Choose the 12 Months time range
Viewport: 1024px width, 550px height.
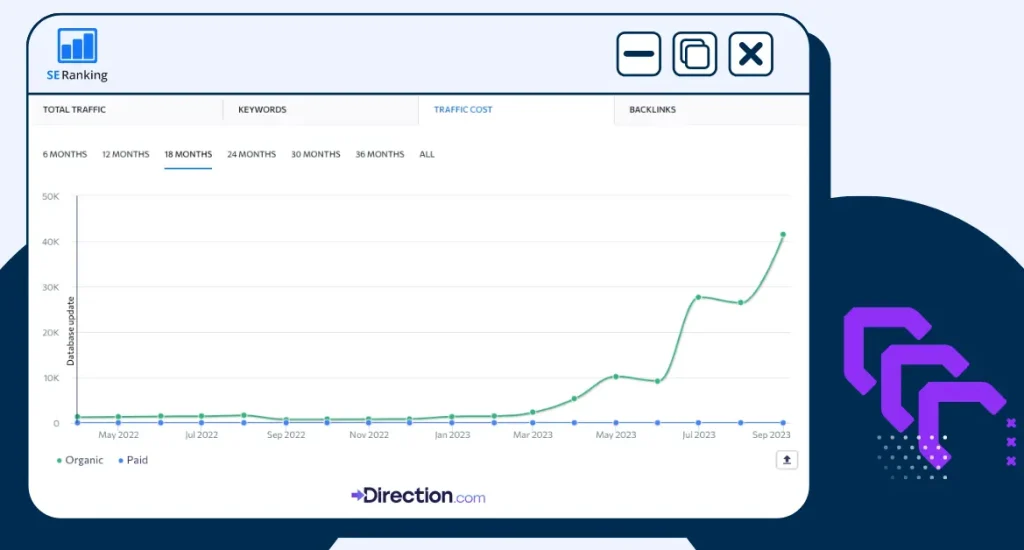point(125,155)
